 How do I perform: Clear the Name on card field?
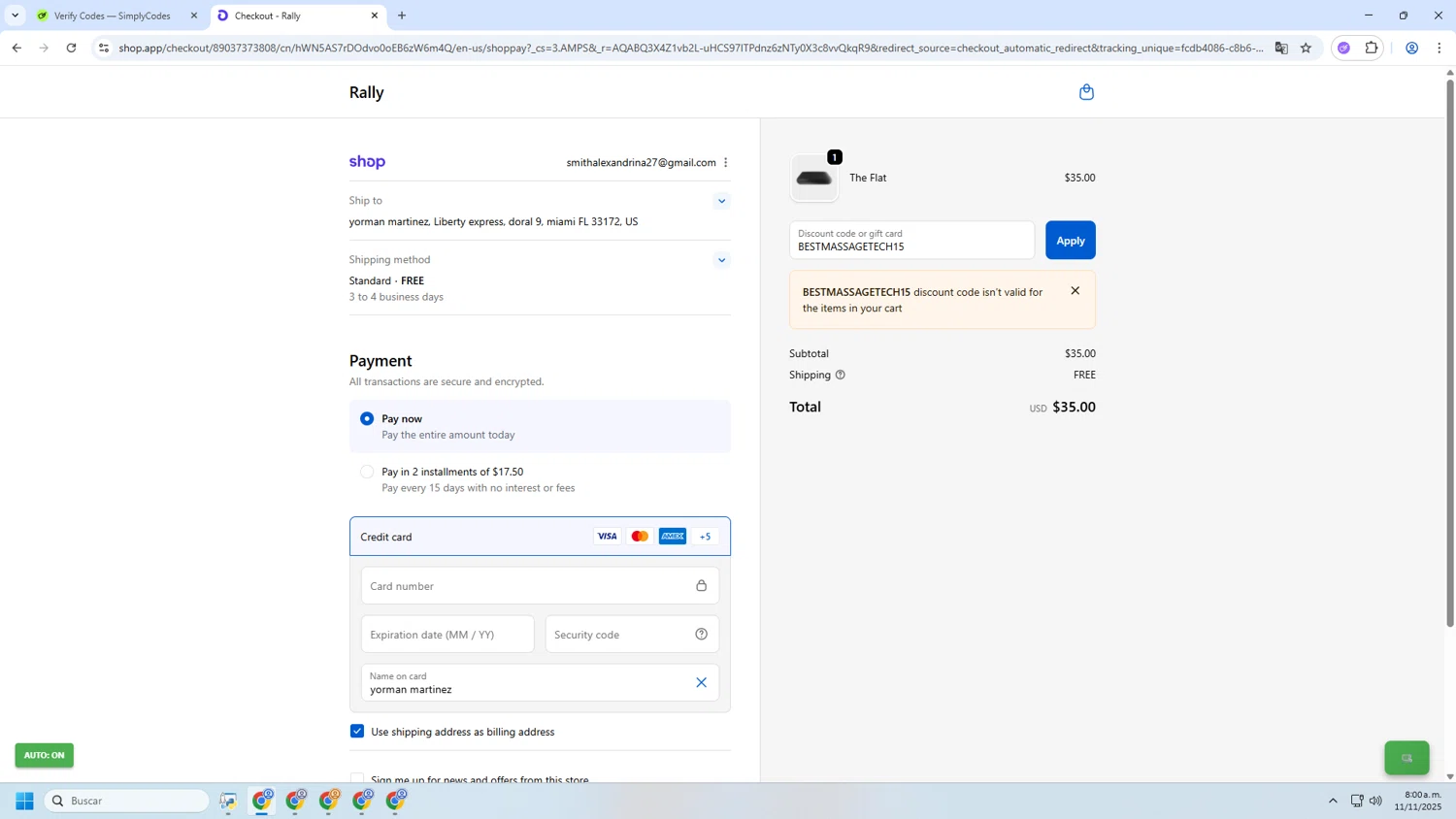point(701,682)
